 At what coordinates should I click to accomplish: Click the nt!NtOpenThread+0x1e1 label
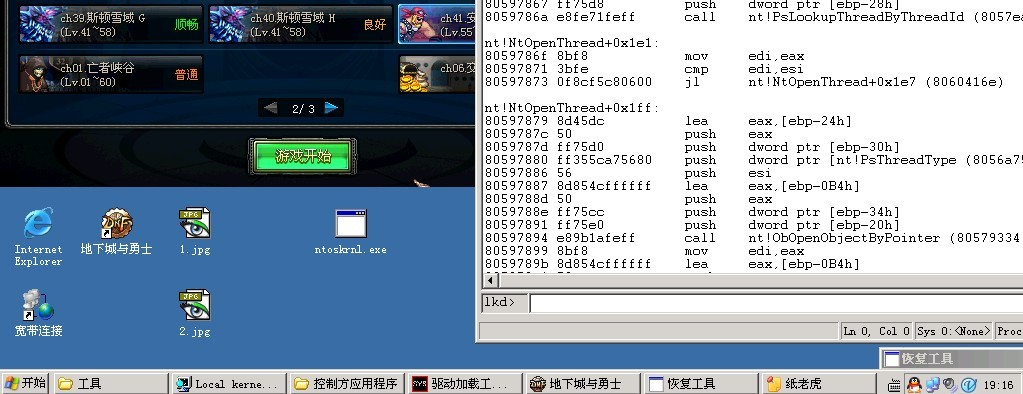[x=572, y=43]
